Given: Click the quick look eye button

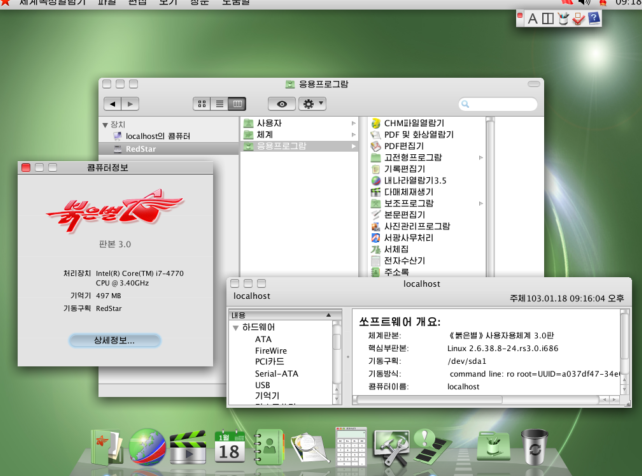Looking at the screenshot, I should point(282,104).
